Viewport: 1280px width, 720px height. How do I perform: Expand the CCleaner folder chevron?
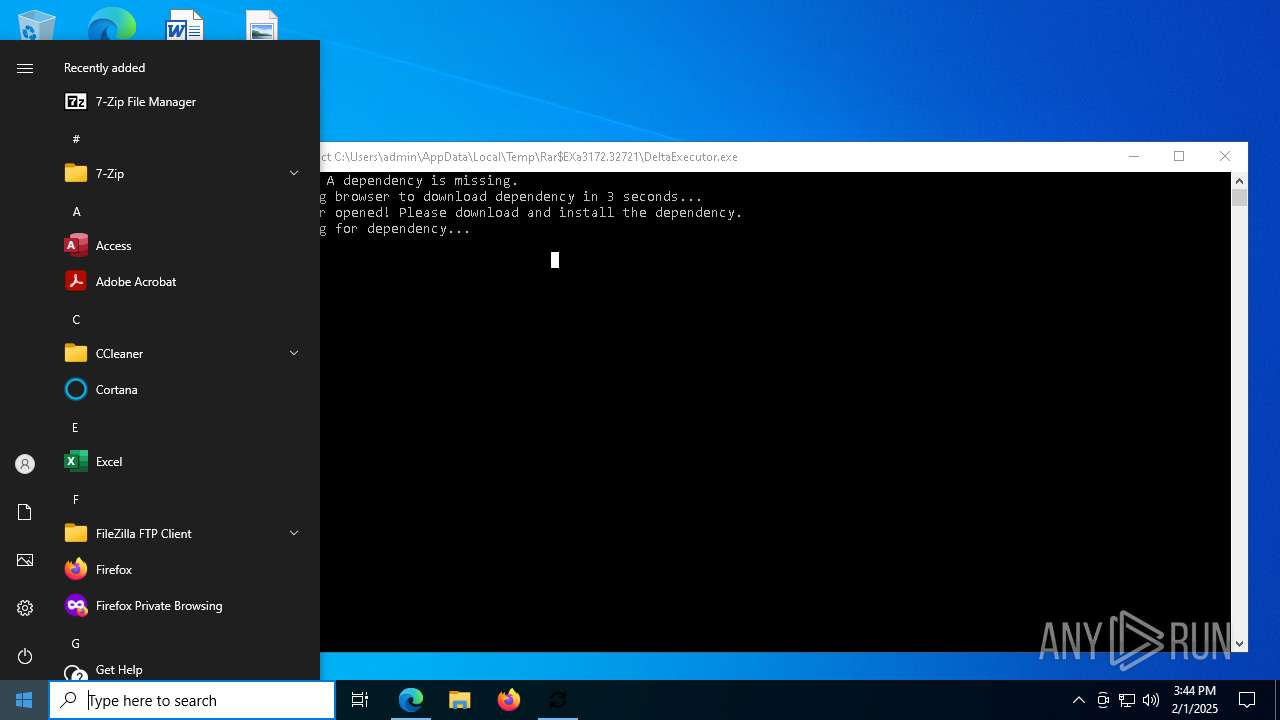[294, 353]
